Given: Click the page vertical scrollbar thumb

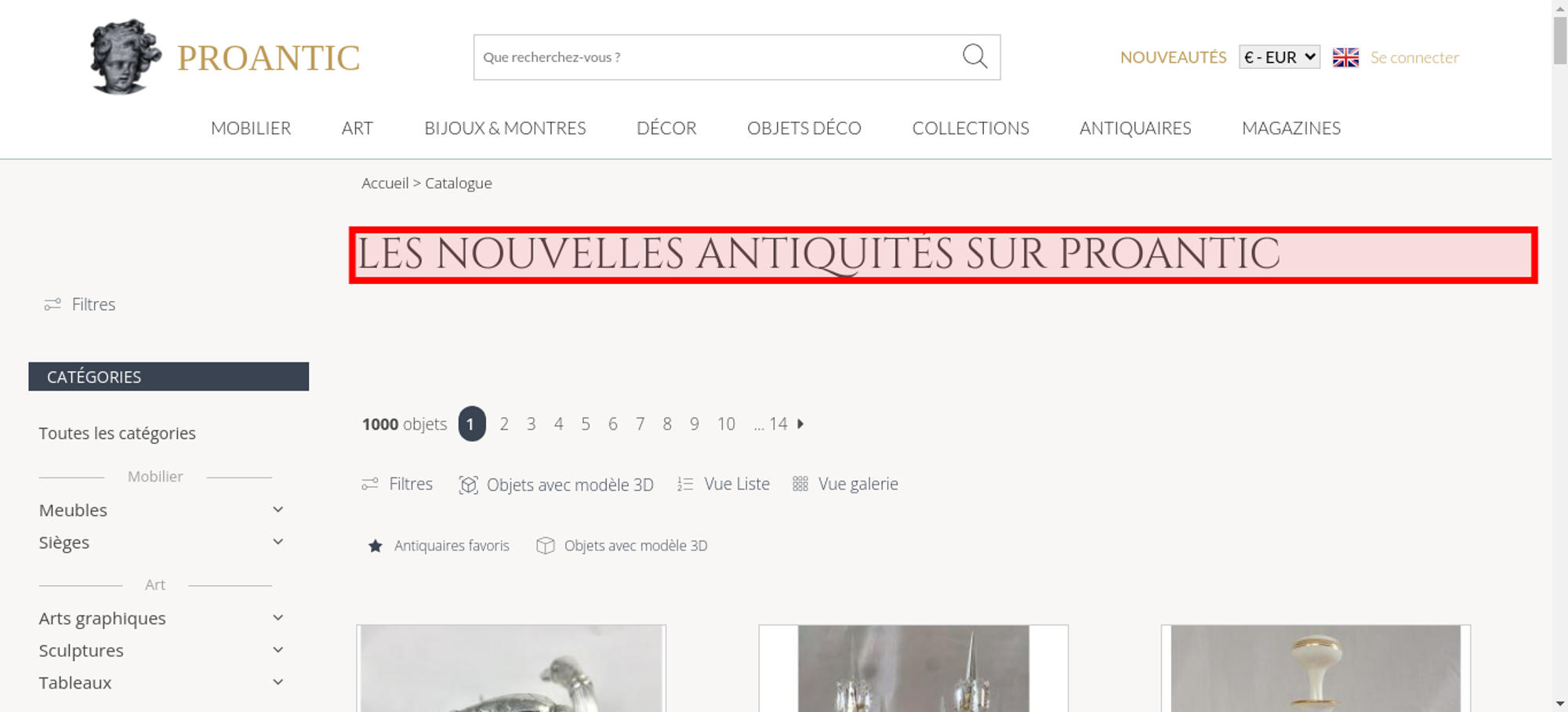Looking at the screenshot, I should click(x=1560, y=39).
